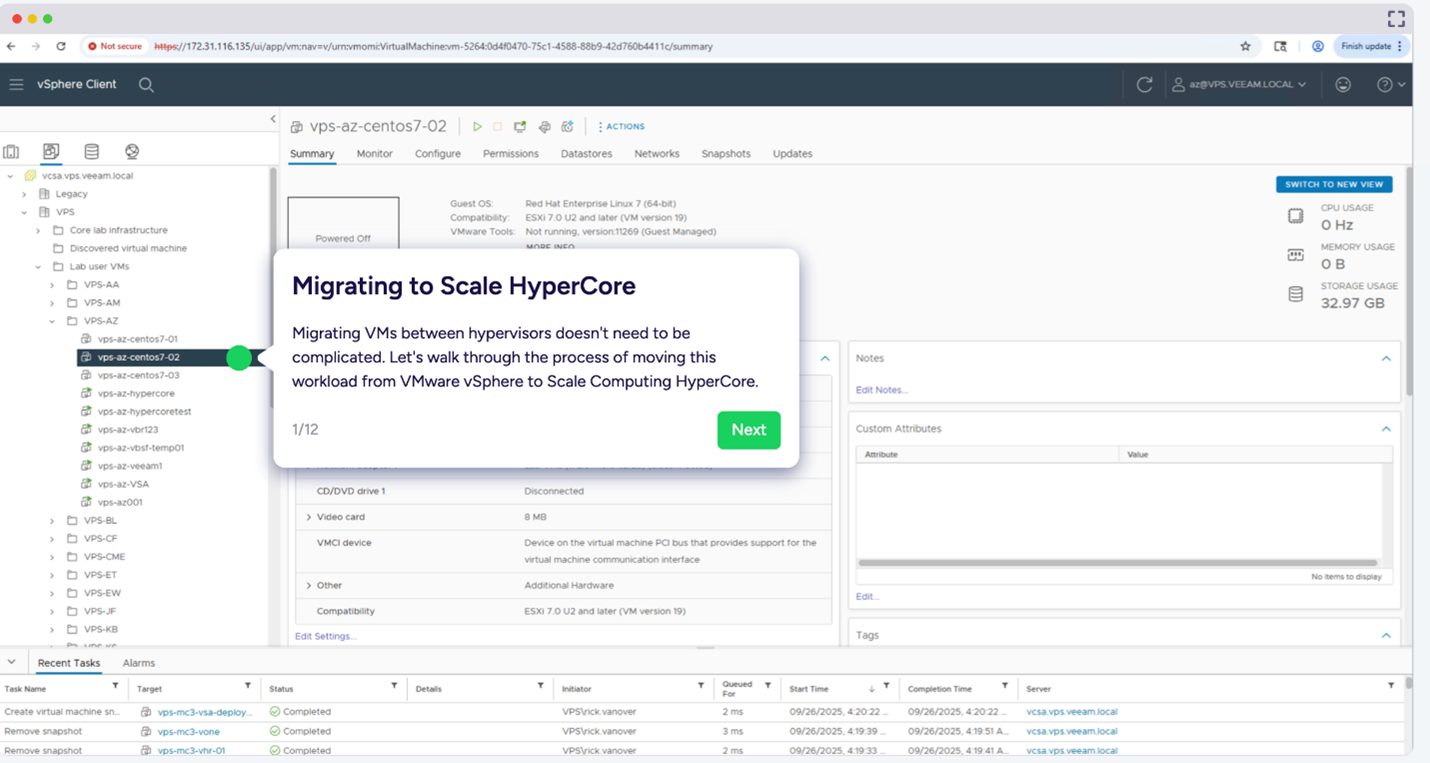Screen dimensions: 1430x763
Task: Expand the VPS-BL folder in the tree
Action: click(53, 521)
